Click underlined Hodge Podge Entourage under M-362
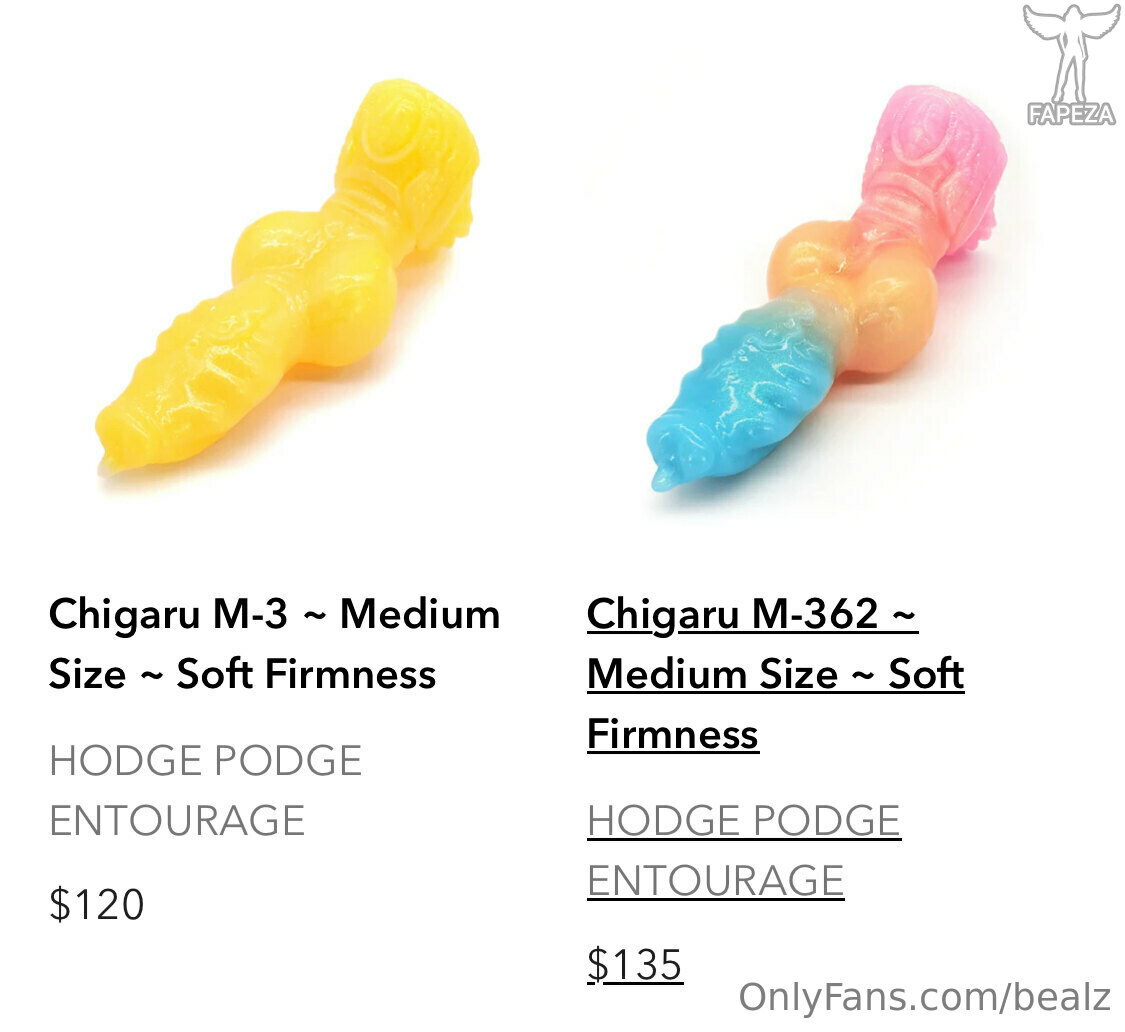The image size is (1125, 1032). pyautogui.click(x=744, y=850)
